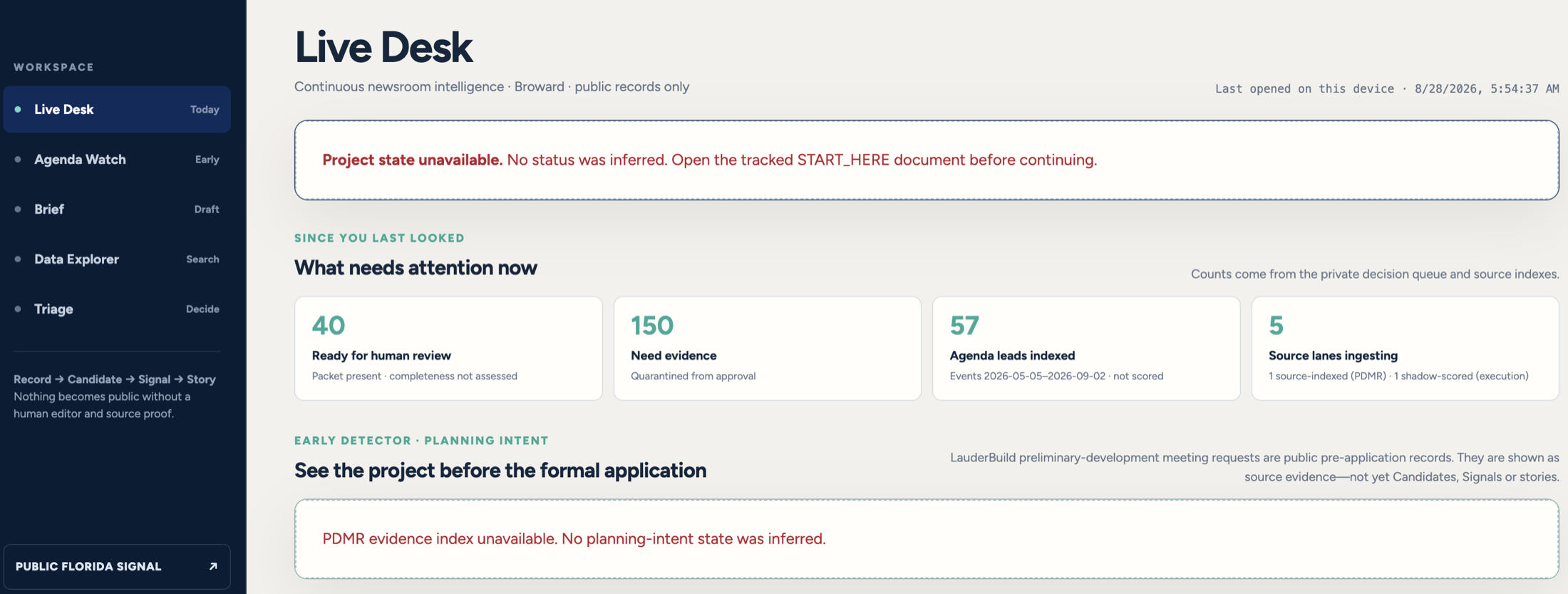Click 'Quarantined from approval' text

pos(693,376)
